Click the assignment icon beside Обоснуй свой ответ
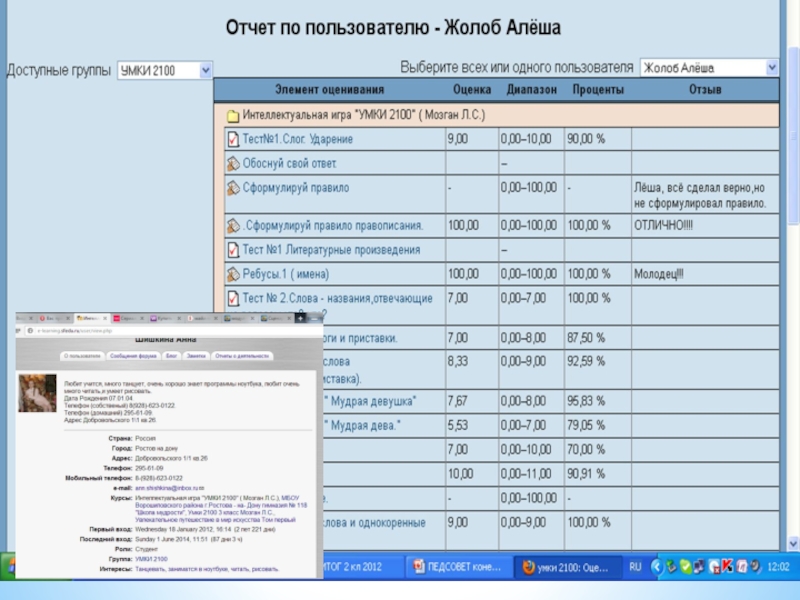Screen dimensions: 800x600 click(x=232, y=164)
